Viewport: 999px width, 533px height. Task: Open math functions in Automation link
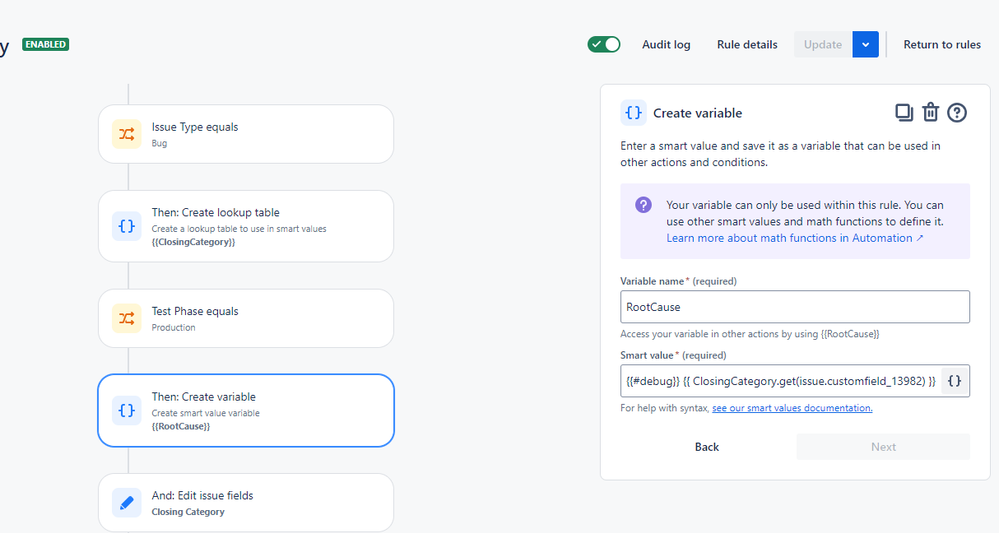coord(795,238)
